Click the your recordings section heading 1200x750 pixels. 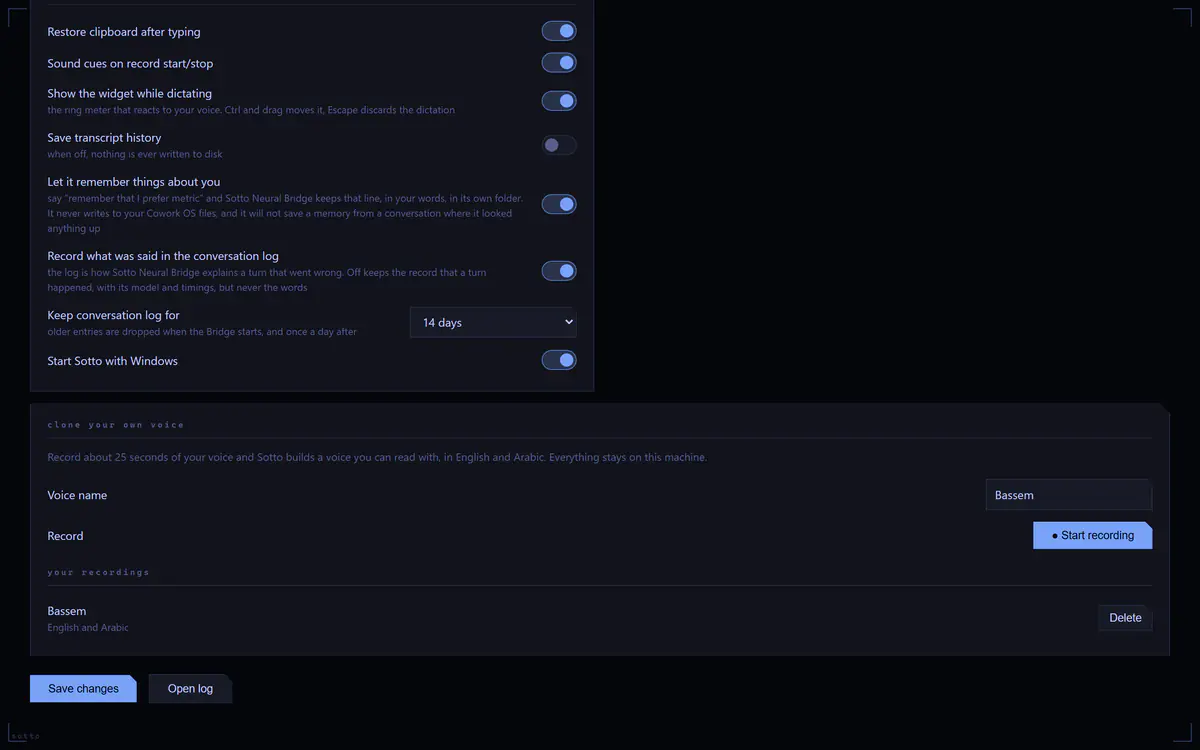click(98, 572)
